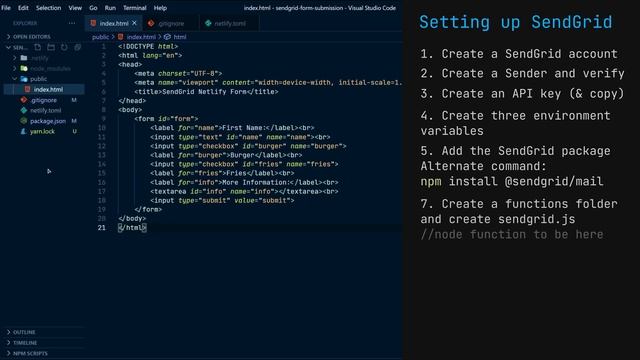Open the View menu
This screenshot has width=640, height=360.
click(75, 8)
